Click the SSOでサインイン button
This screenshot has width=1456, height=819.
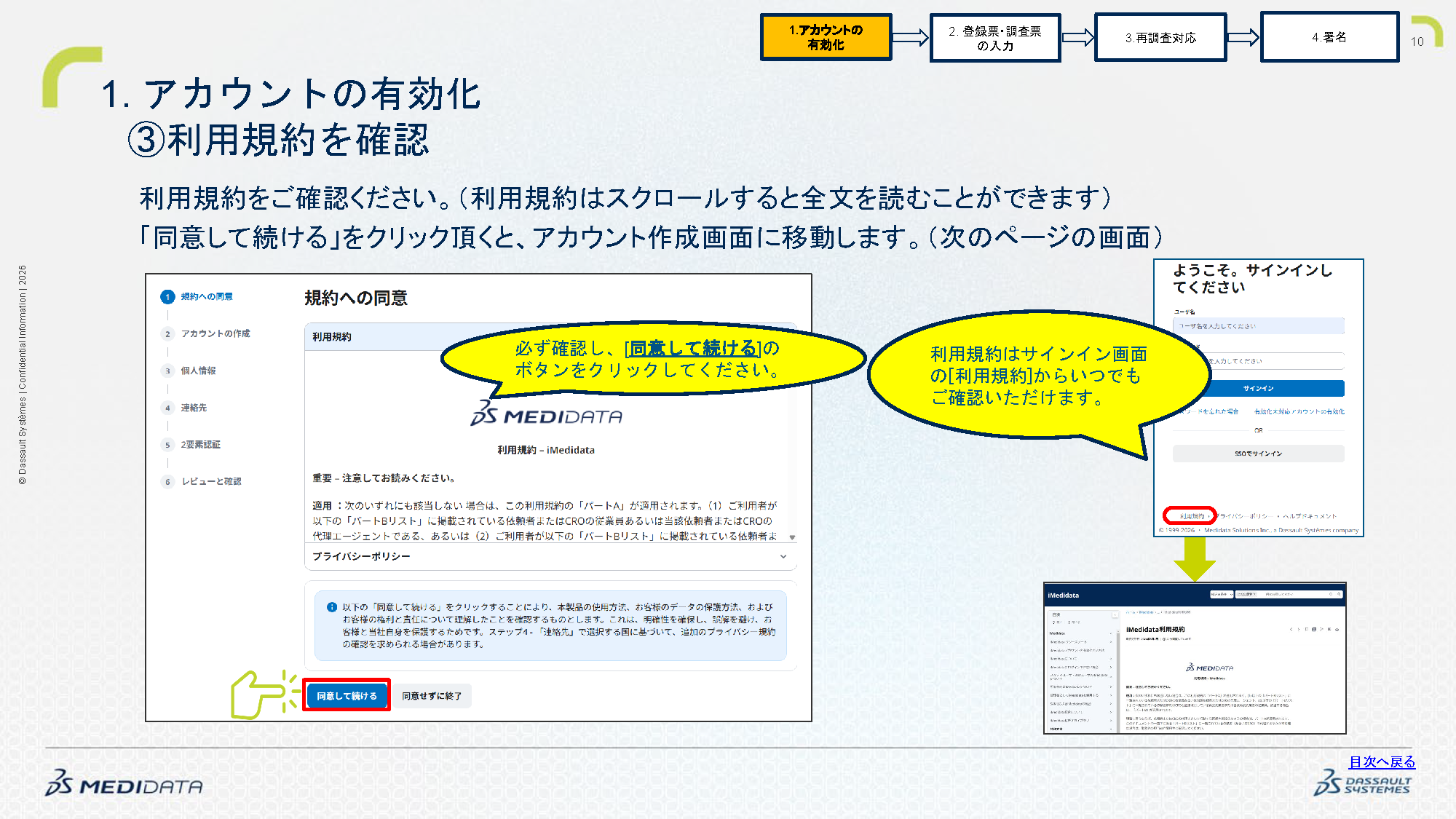coord(1258,454)
